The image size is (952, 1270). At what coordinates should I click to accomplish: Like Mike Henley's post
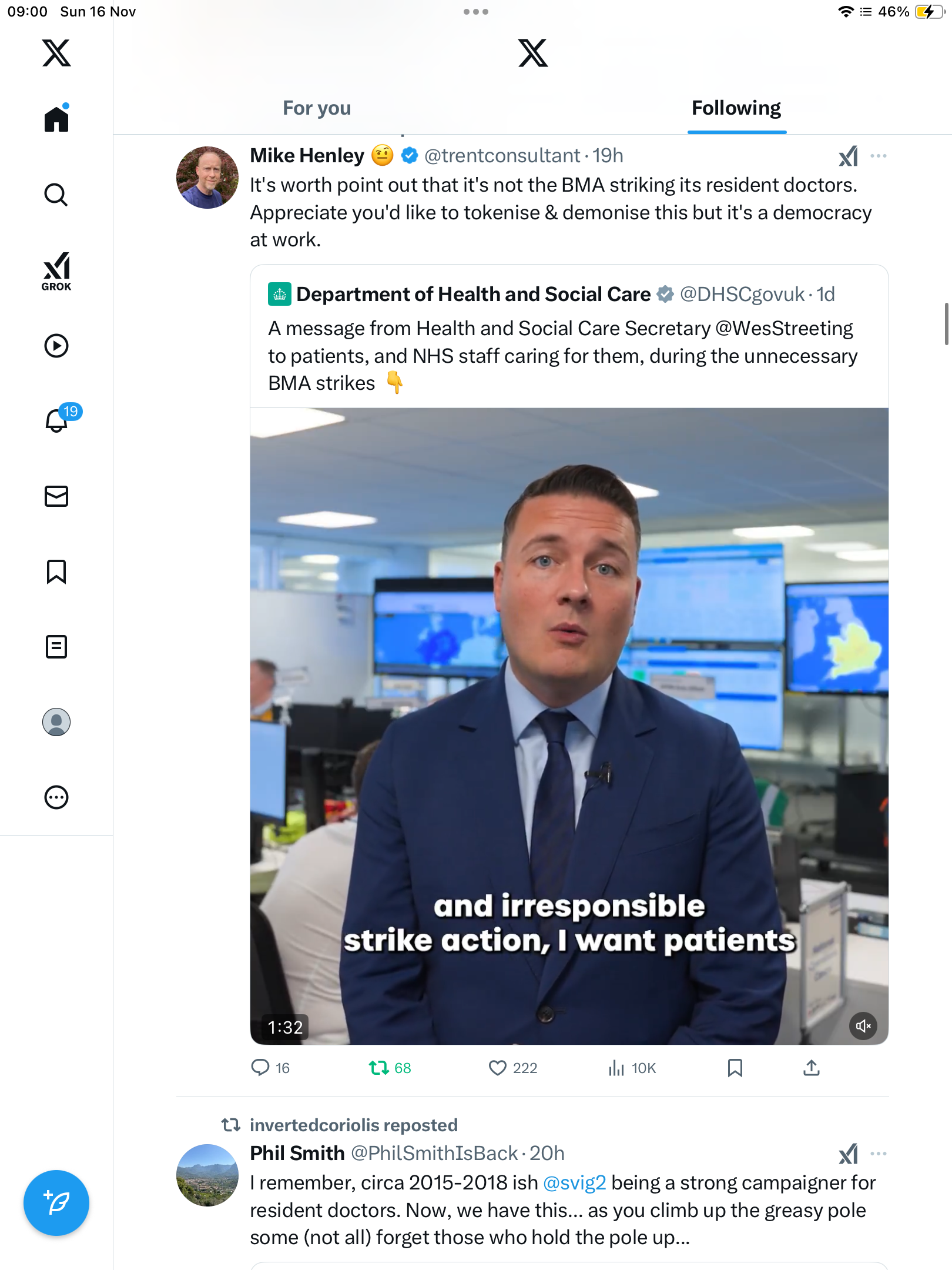(498, 1068)
